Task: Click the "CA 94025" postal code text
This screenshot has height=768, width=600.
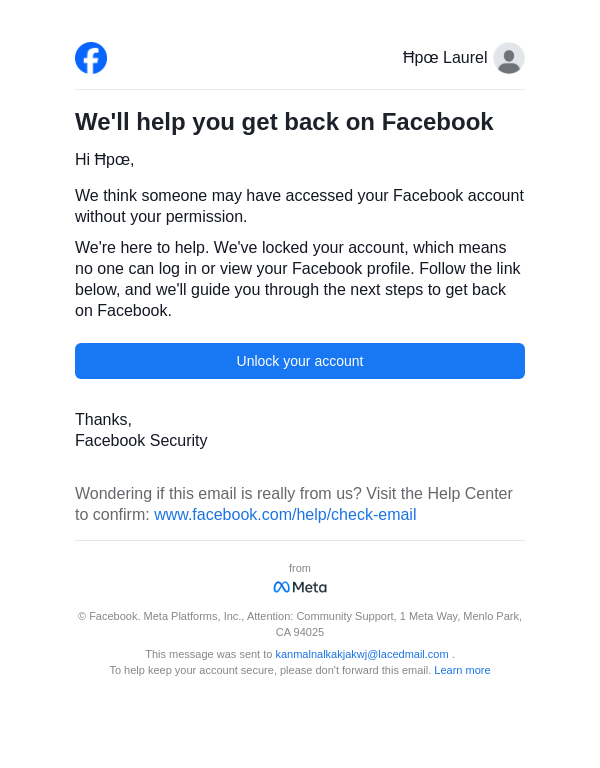Action: [300, 632]
